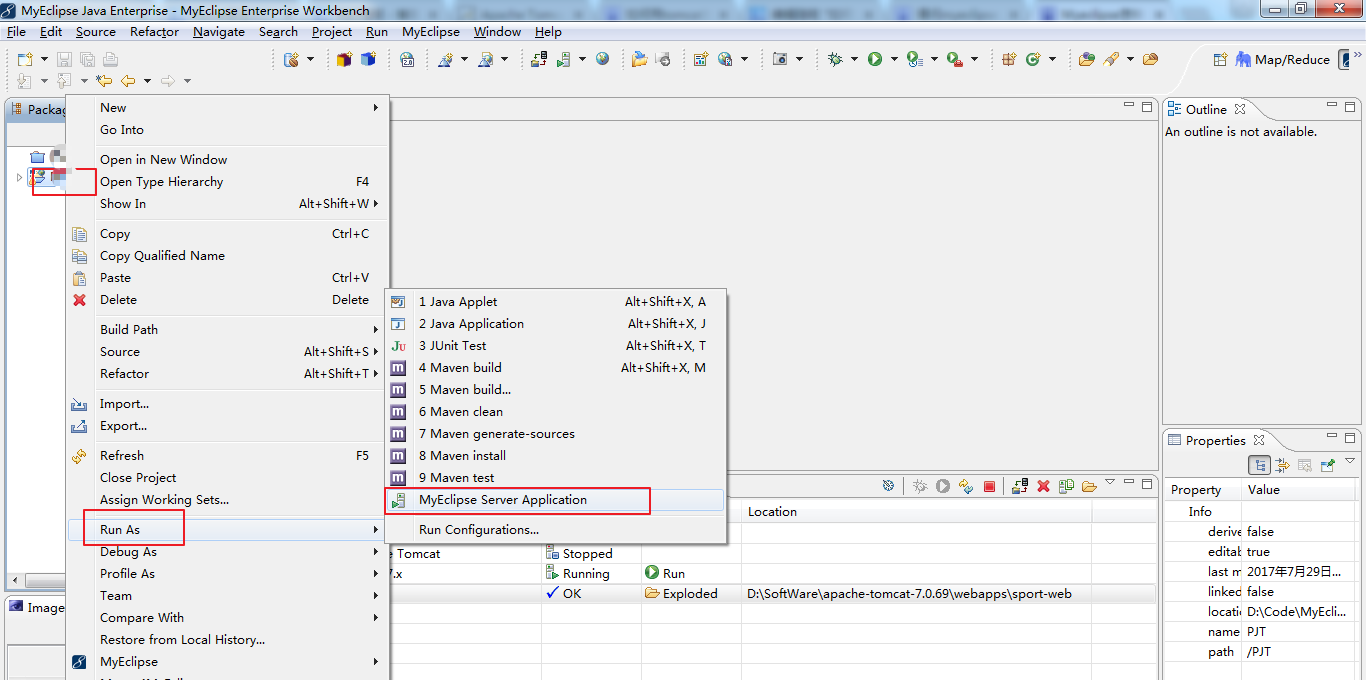This screenshot has width=1366, height=680.
Task: Open the MyEclipse menu in menu bar
Action: coord(431,32)
